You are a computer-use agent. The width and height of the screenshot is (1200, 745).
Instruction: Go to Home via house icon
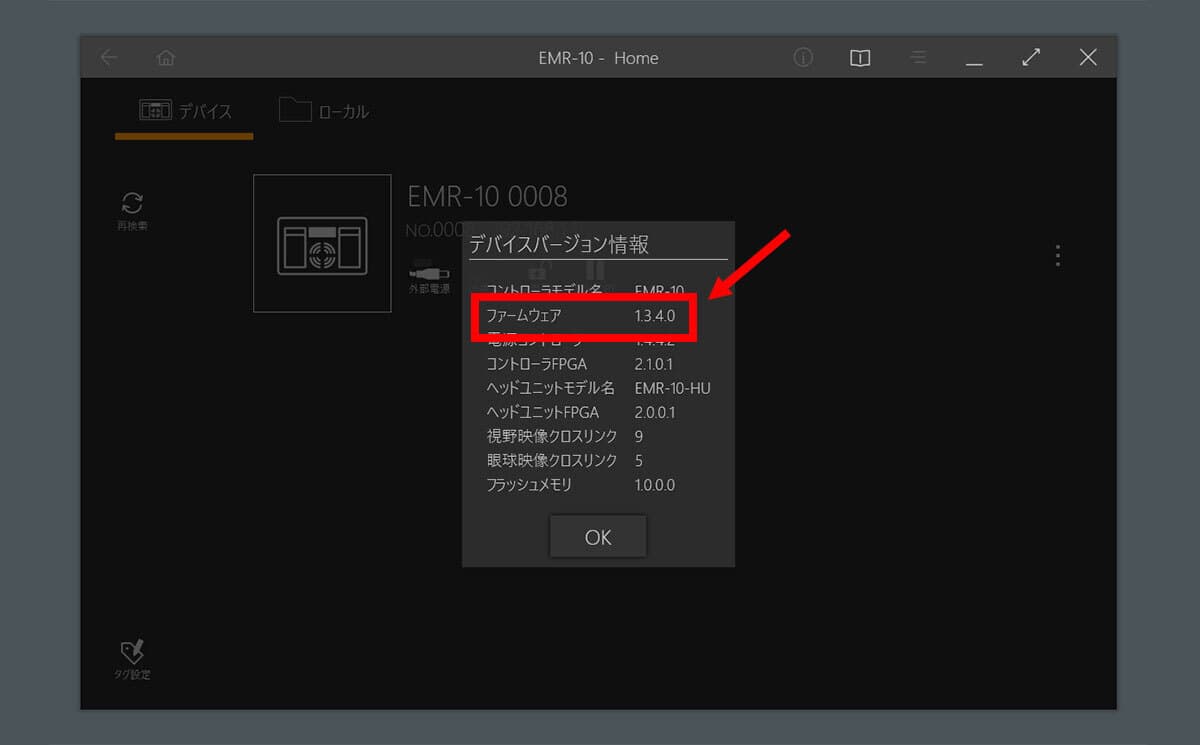point(166,58)
